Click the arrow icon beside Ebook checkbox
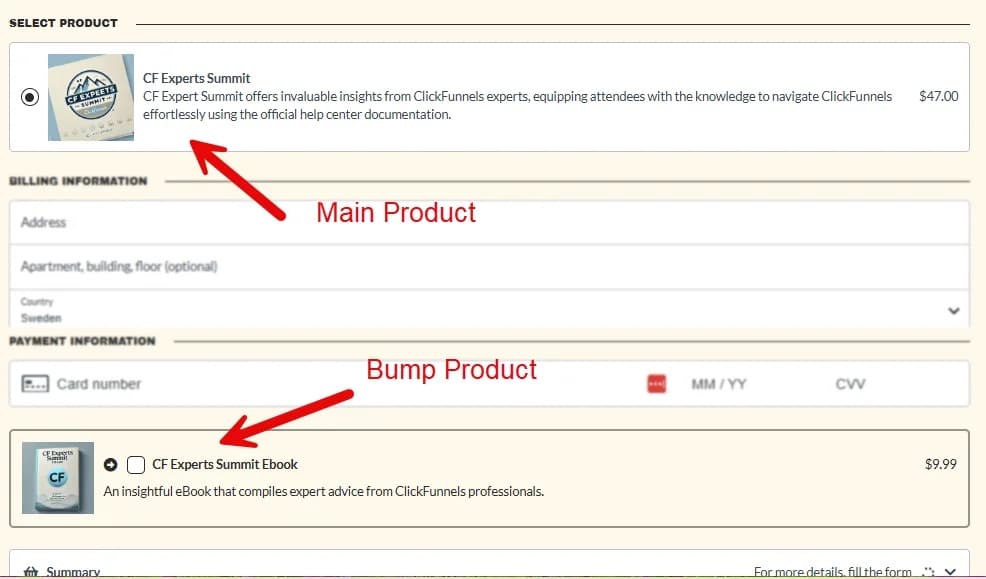 (111, 465)
